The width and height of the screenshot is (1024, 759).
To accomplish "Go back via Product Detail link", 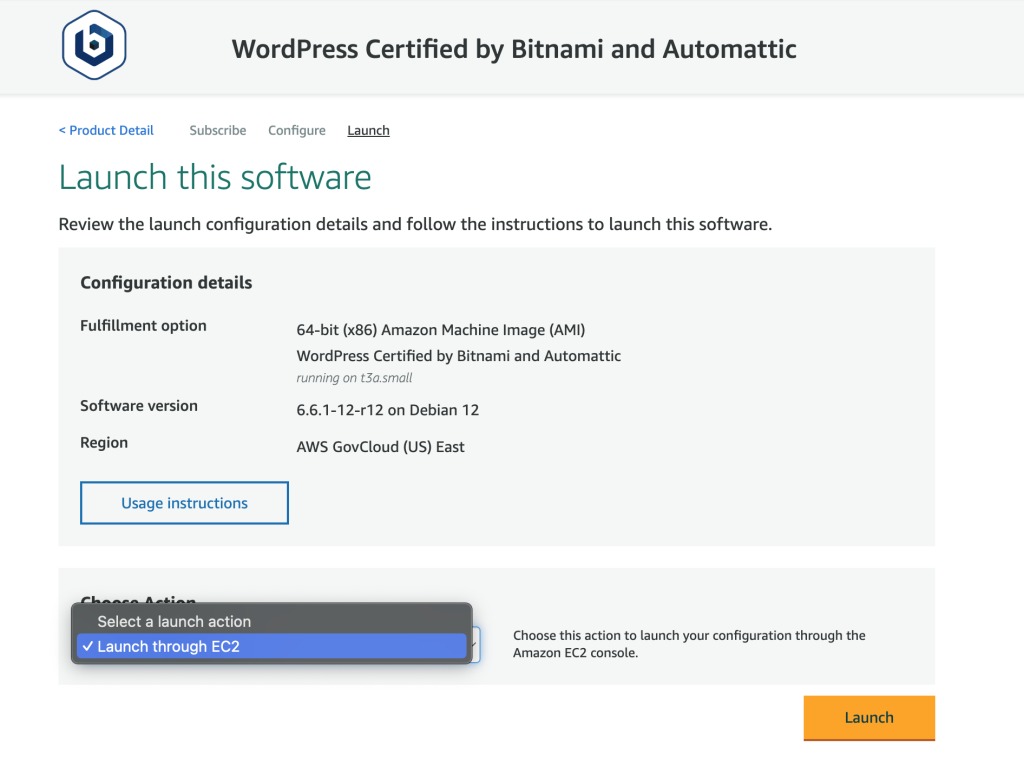I will coord(106,131).
